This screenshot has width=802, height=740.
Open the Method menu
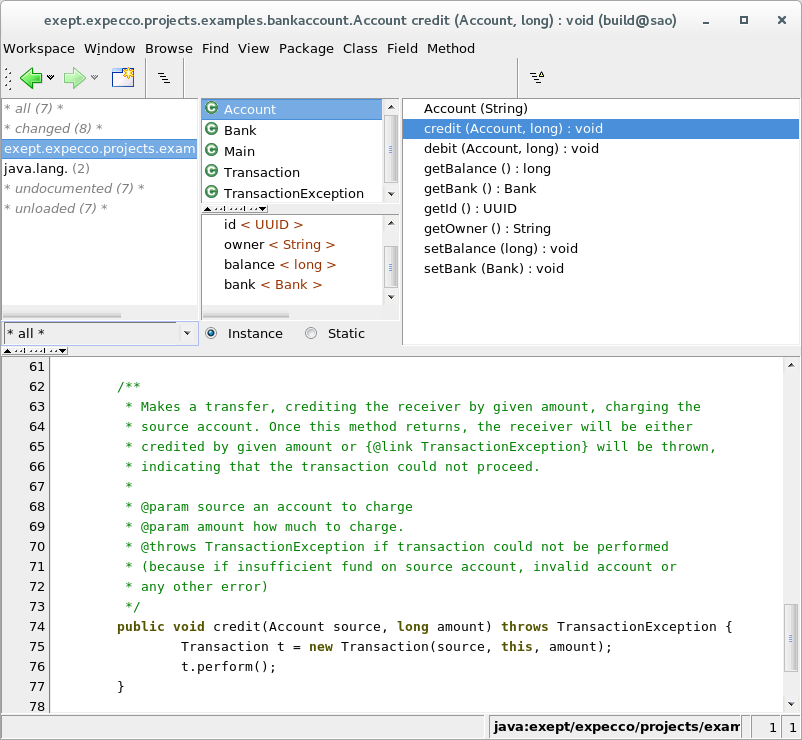click(x=451, y=48)
